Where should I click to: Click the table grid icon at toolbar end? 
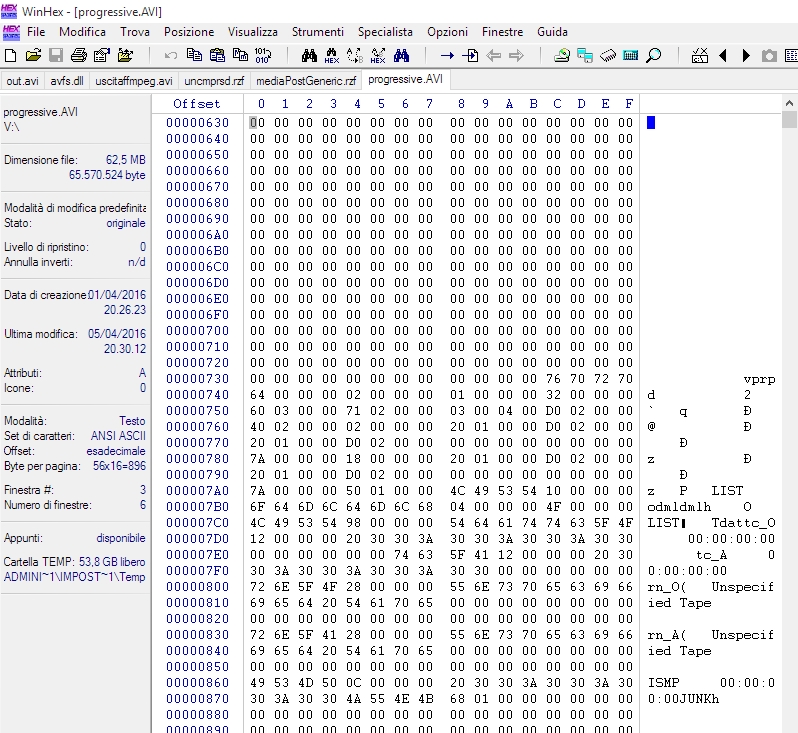click(792, 55)
